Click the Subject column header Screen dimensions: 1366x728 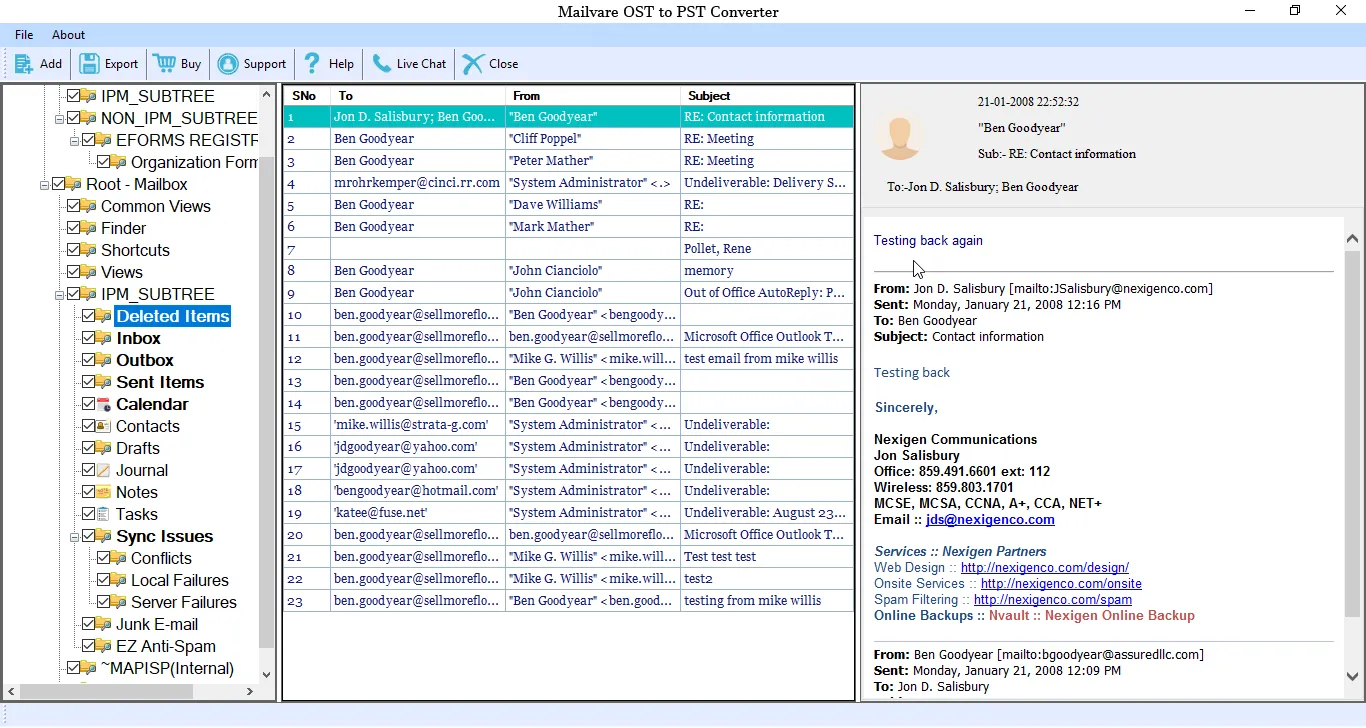click(767, 96)
